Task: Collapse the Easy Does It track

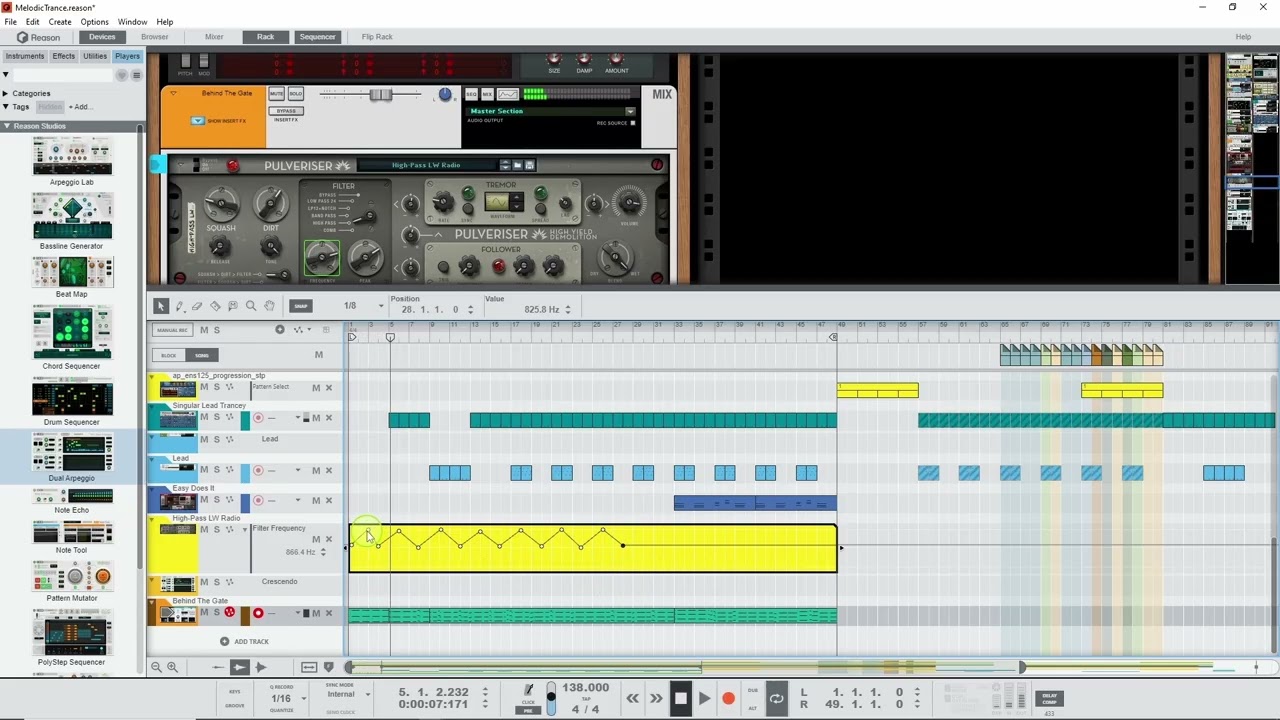Action: (153, 489)
